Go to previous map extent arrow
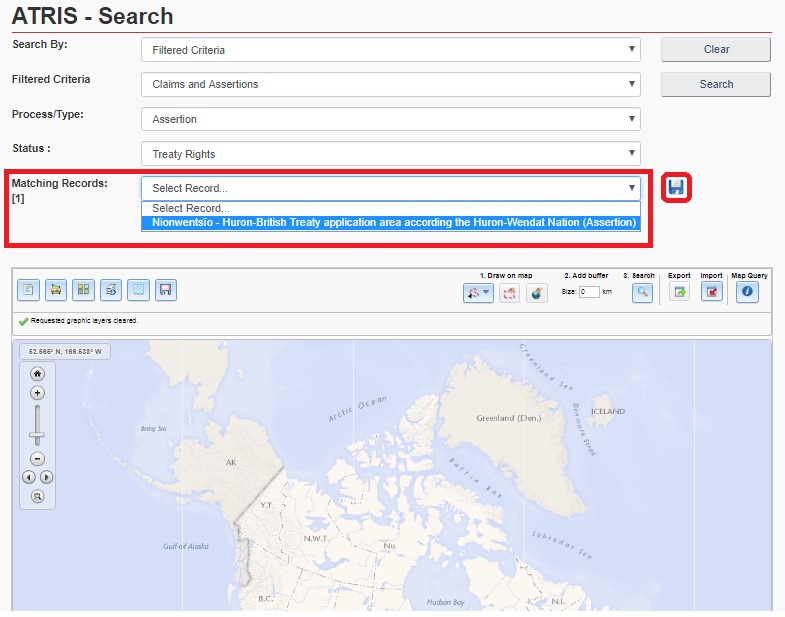785x617 pixels. [29, 477]
